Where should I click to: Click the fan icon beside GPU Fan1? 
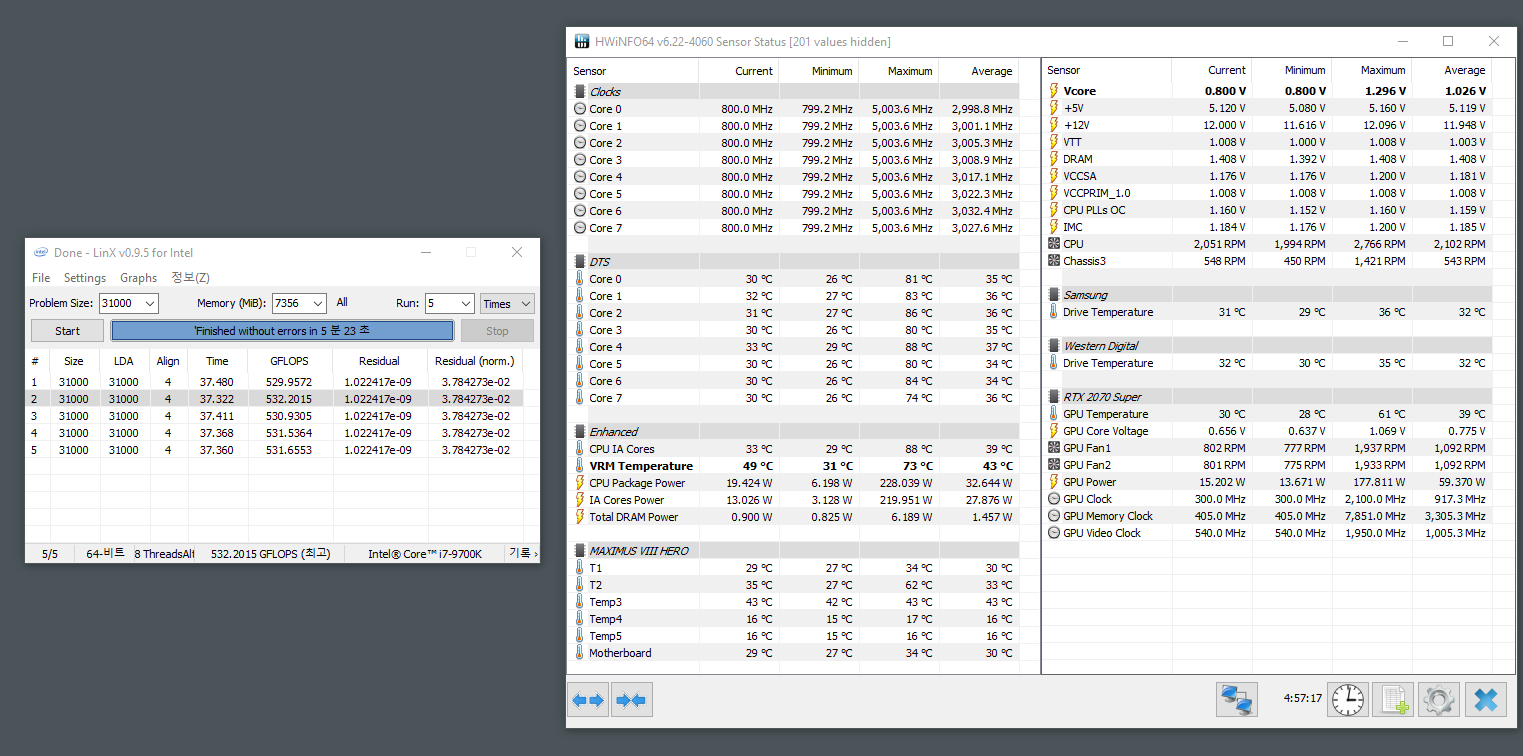[x=1054, y=448]
